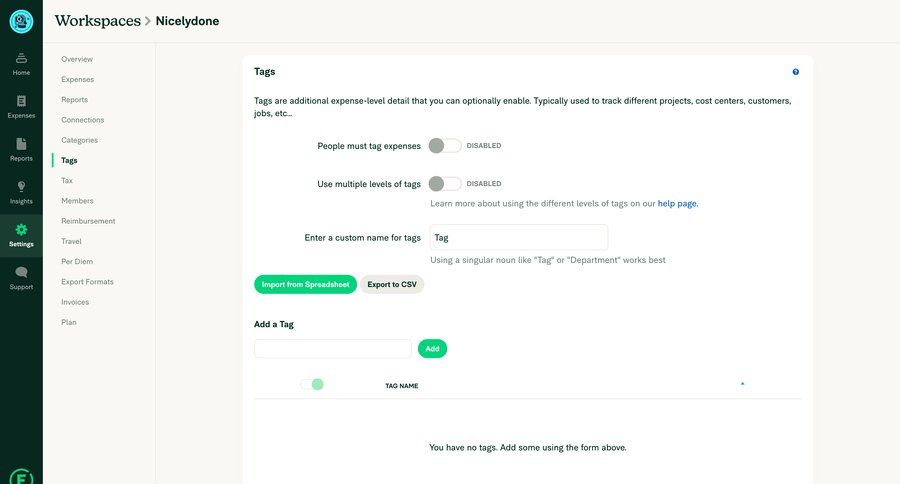Open the Per Diem settings section

(x=77, y=261)
